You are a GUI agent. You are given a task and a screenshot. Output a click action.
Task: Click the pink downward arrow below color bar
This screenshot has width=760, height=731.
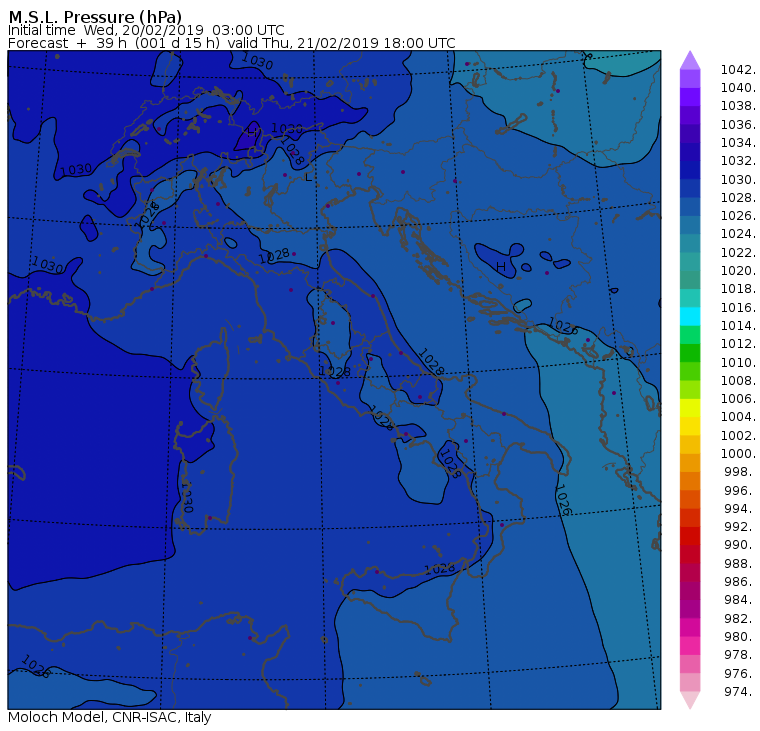[x=690, y=700]
